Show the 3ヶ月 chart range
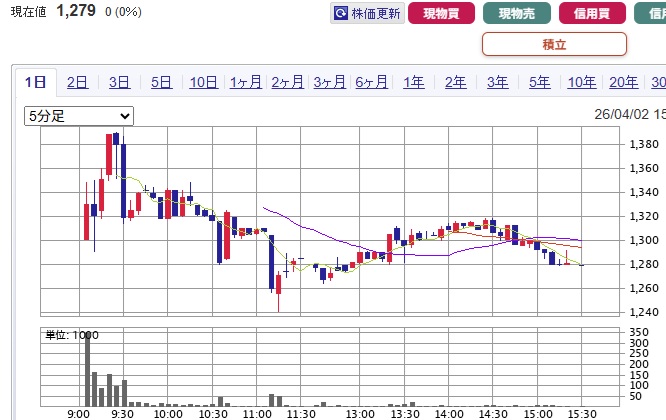 coord(329,82)
